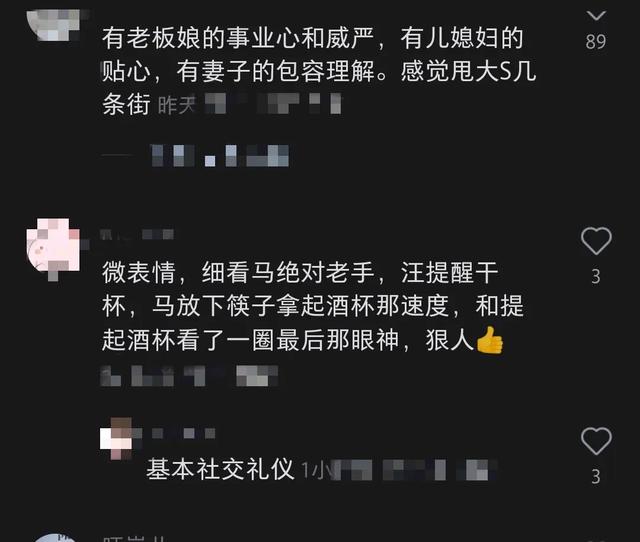Expand hidden replies under the 老板娘 comment
The height and width of the screenshot is (542, 640).
tap(195, 155)
